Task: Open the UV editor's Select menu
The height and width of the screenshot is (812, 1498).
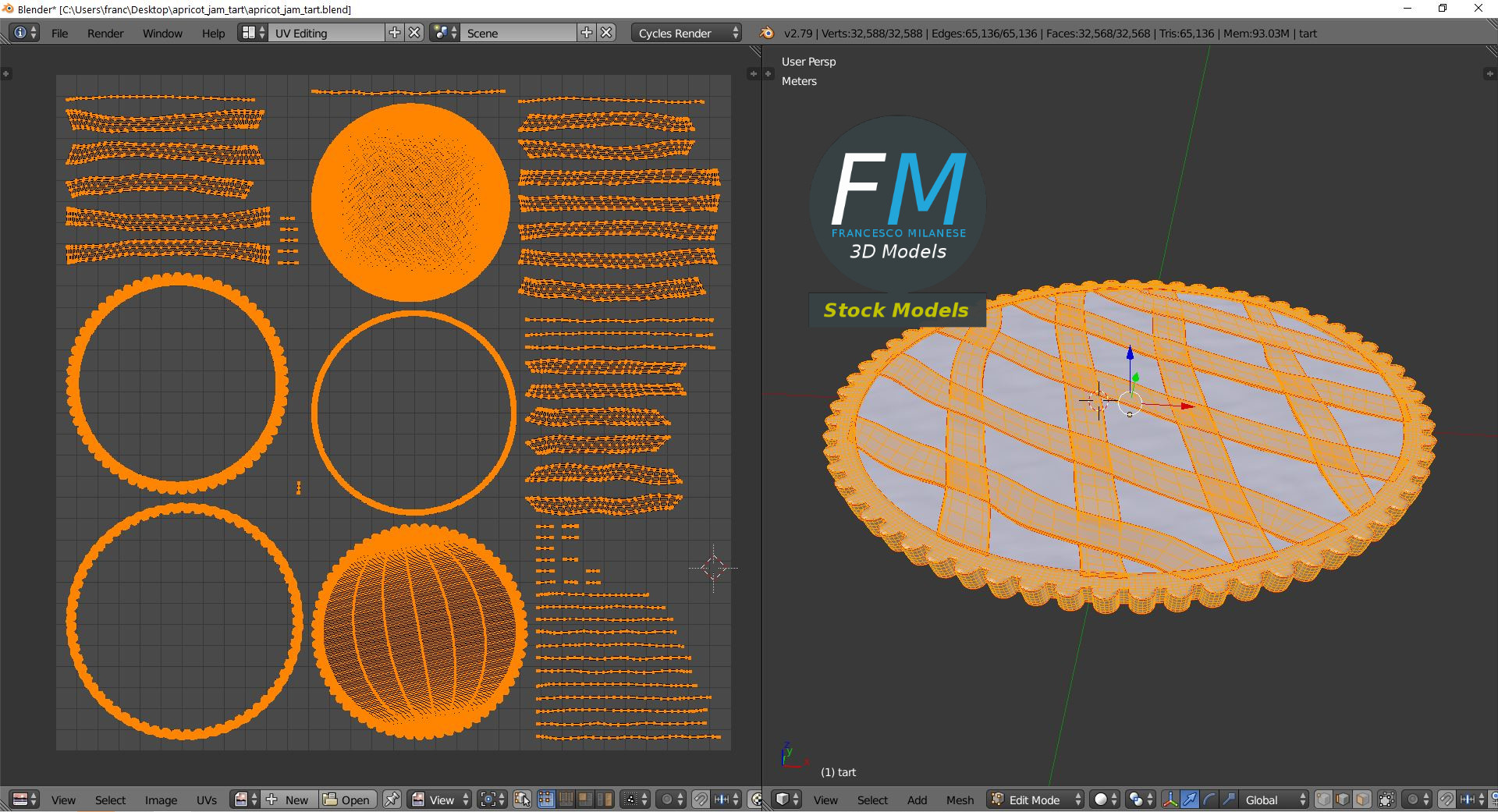Action: click(110, 800)
